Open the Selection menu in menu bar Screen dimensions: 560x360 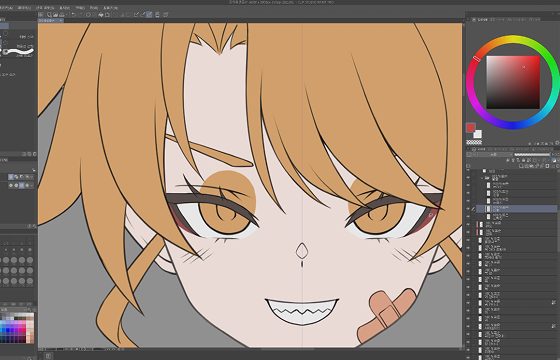pyautogui.click(x=45, y=8)
